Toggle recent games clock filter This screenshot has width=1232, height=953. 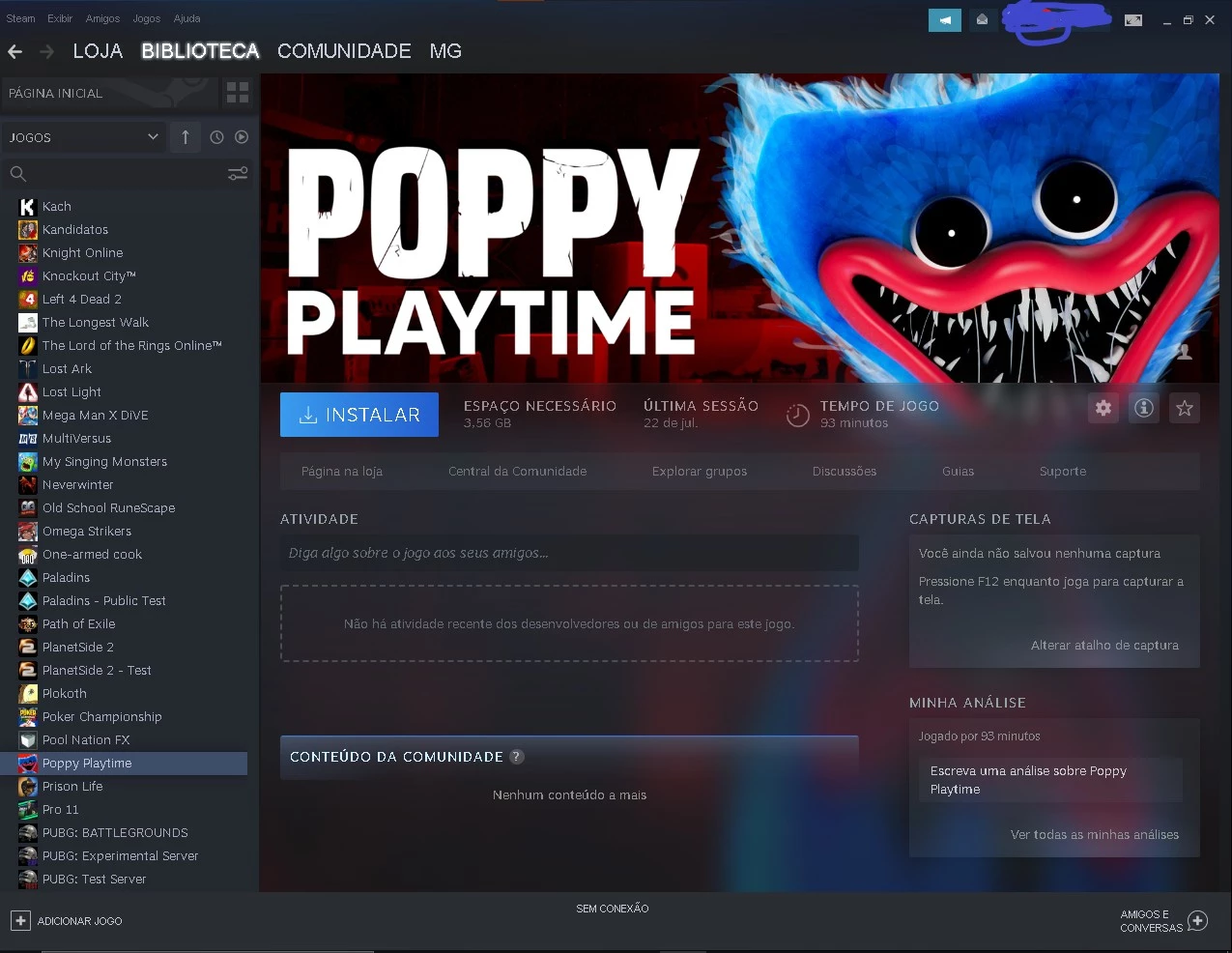click(x=216, y=137)
